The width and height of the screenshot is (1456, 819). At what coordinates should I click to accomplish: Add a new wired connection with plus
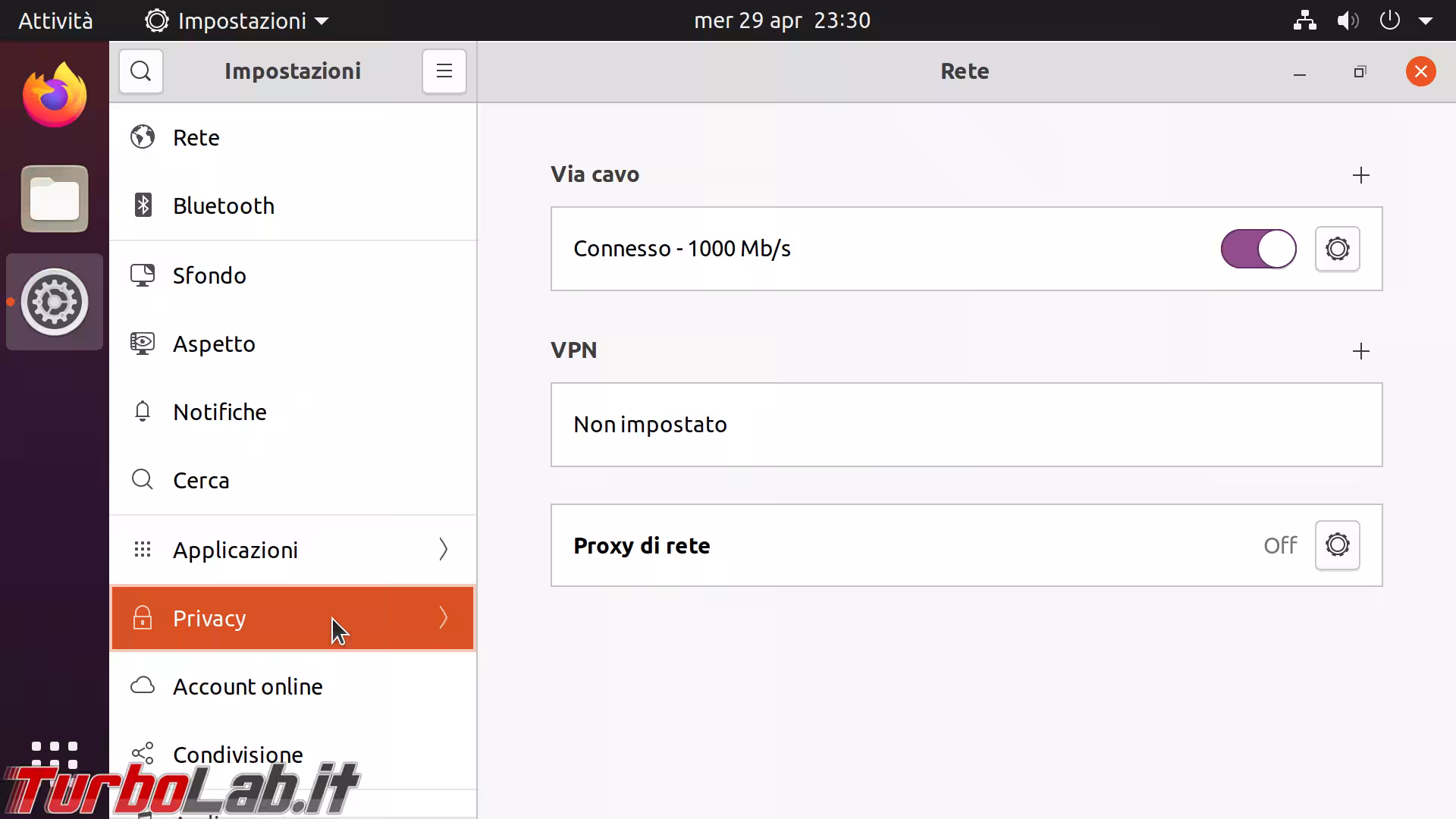coord(1360,175)
